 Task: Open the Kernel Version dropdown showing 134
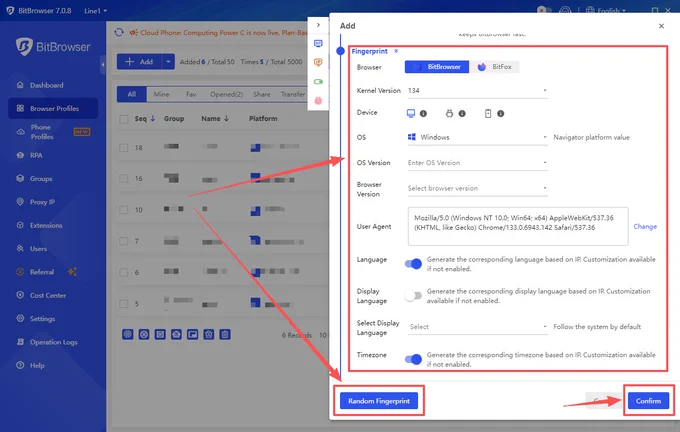(x=476, y=91)
